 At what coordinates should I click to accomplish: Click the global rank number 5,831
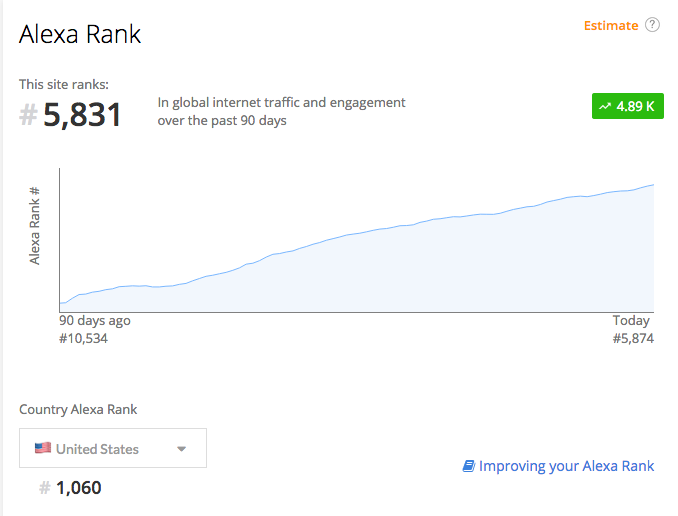pos(82,115)
